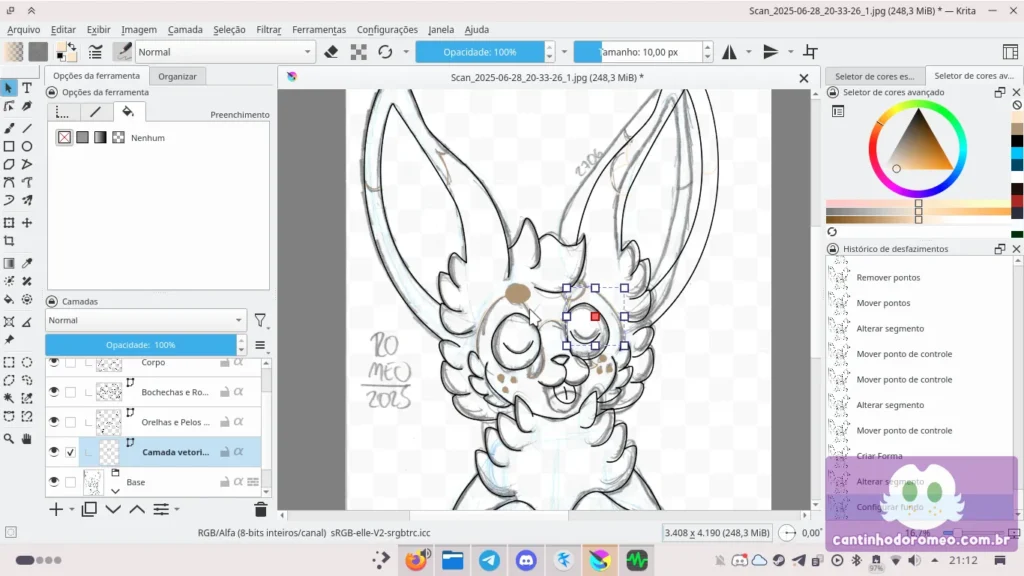The width and height of the screenshot is (1024, 576).
Task: Open the brush settings editor icon
Action: (95, 52)
